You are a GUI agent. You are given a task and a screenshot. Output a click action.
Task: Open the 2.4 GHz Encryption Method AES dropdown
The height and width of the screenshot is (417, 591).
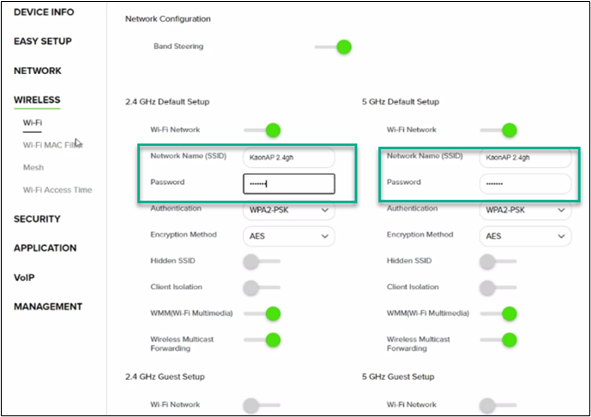pos(289,236)
